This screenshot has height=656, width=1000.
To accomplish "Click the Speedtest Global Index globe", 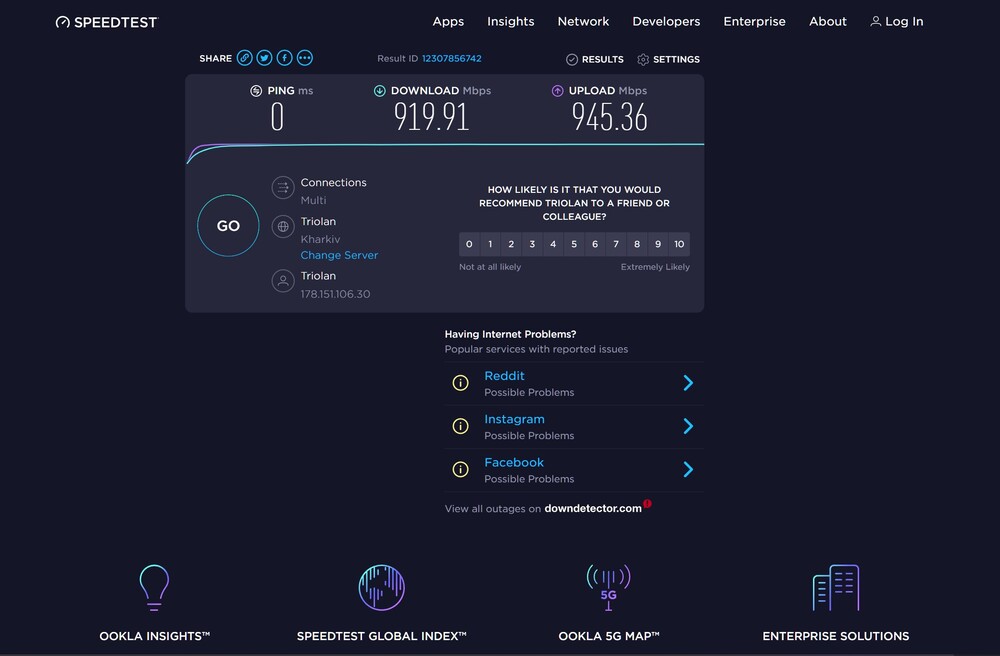I will 381,588.
